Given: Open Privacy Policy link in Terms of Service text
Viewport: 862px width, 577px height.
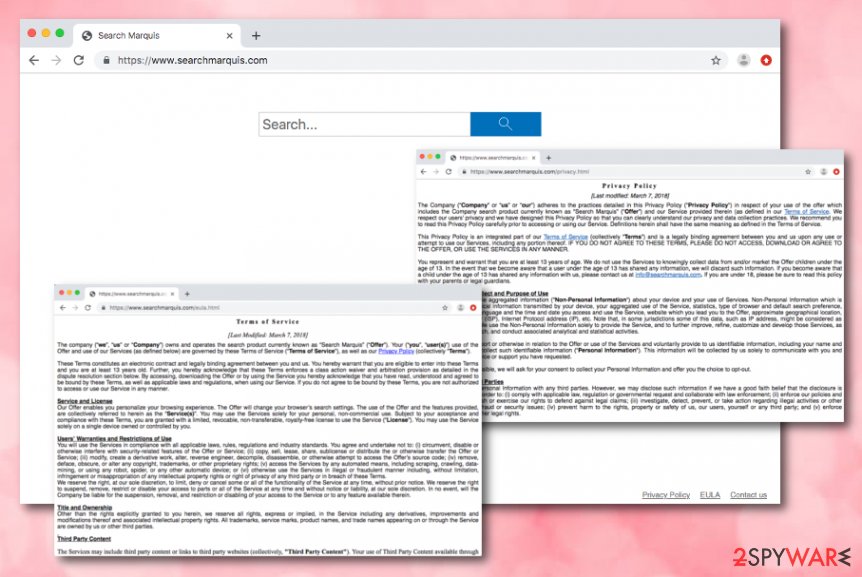Looking at the screenshot, I should [396, 351].
